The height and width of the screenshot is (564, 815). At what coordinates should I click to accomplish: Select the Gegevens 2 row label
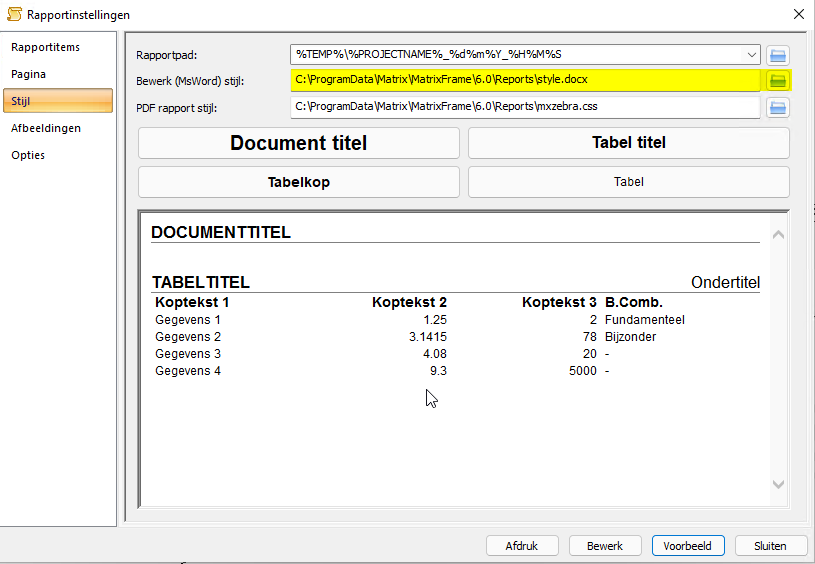188,337
